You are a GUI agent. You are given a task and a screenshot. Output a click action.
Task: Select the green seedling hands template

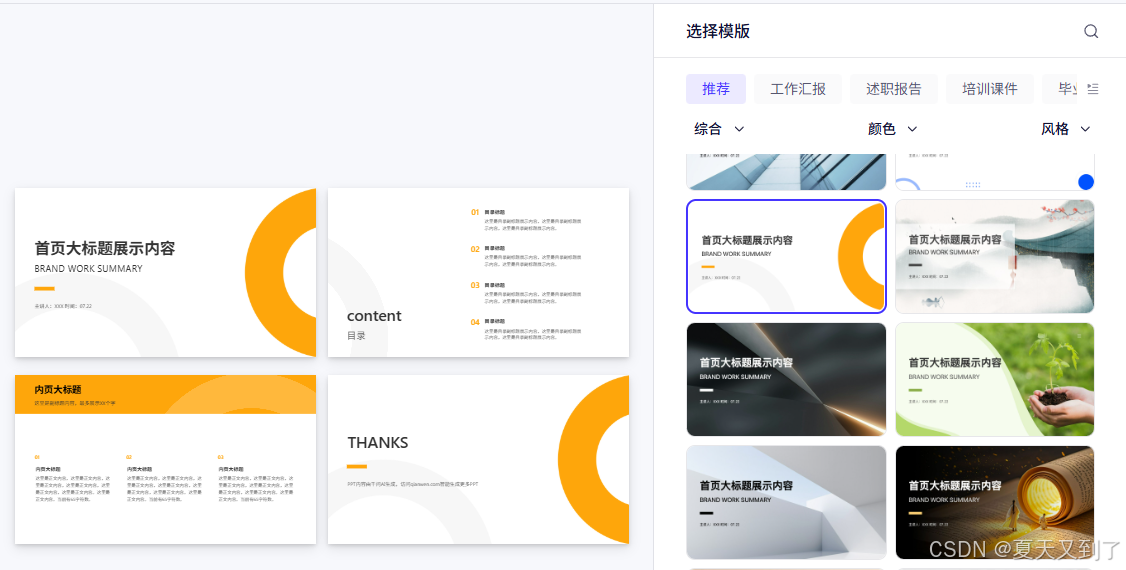click(995, 379)
